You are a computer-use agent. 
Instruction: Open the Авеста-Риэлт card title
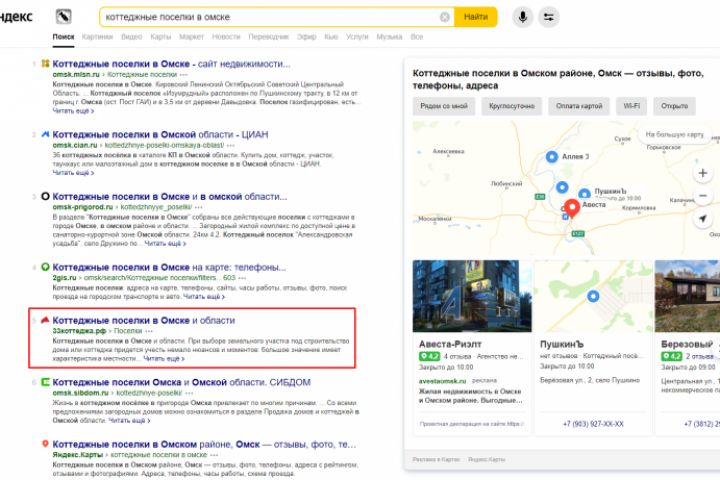tap(450, 344)
